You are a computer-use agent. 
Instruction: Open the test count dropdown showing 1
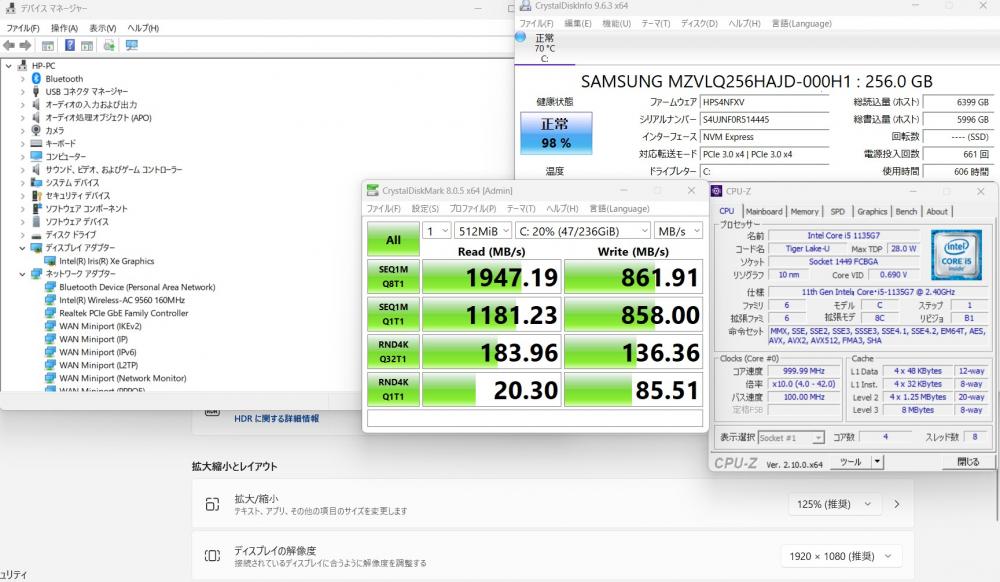pos(438,231)
